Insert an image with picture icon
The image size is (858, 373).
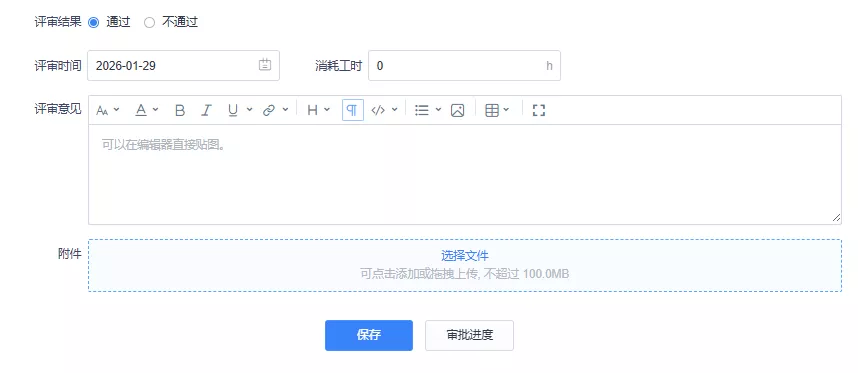click(x=457, y=110)
